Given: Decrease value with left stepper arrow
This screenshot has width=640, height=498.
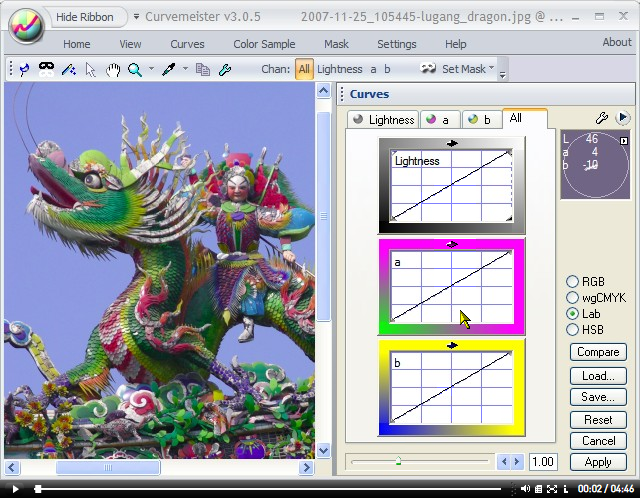Looking at the screenshot, I should pos(504,462).
